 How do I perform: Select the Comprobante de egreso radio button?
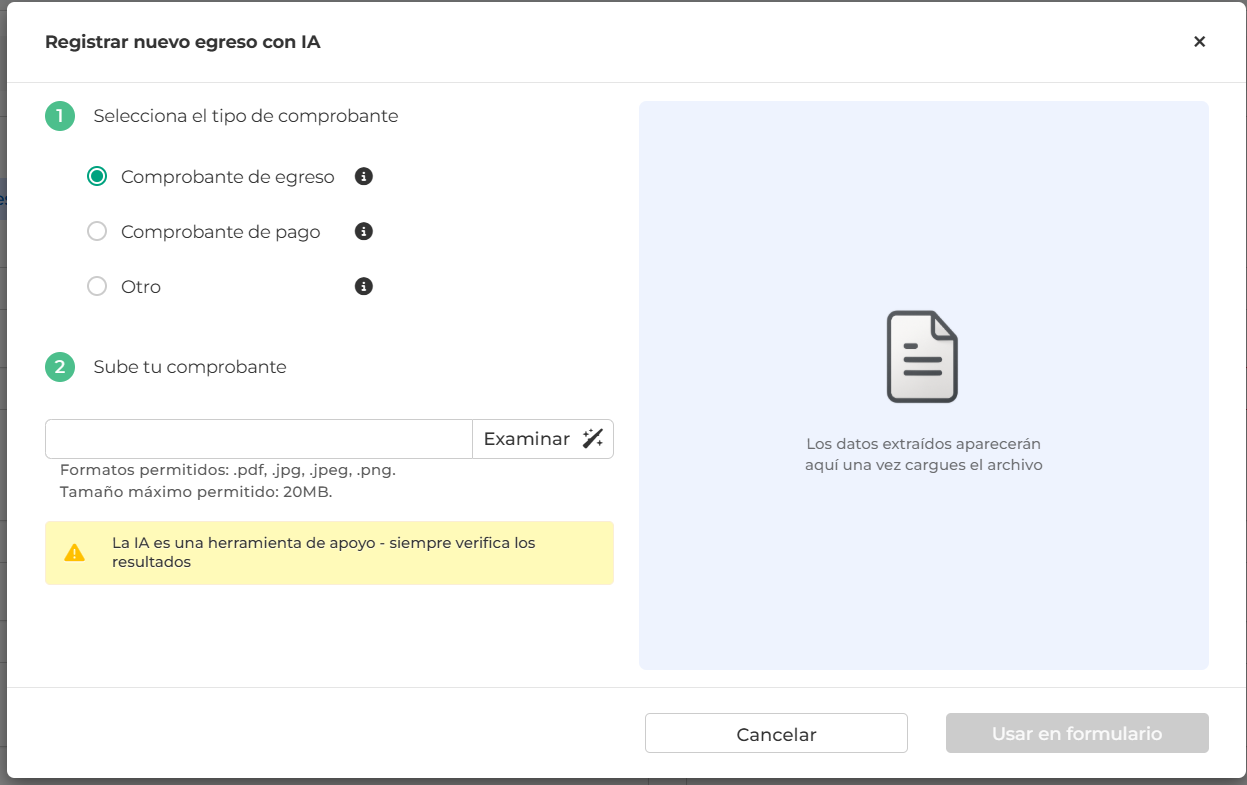pyautogui.click(x=97, y=177)
